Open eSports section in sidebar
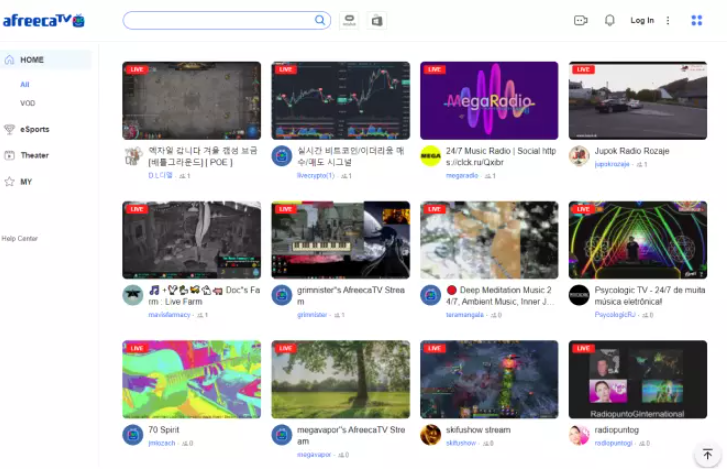The height and width of the screenshot is (471, 727). [x=34, y=129]
